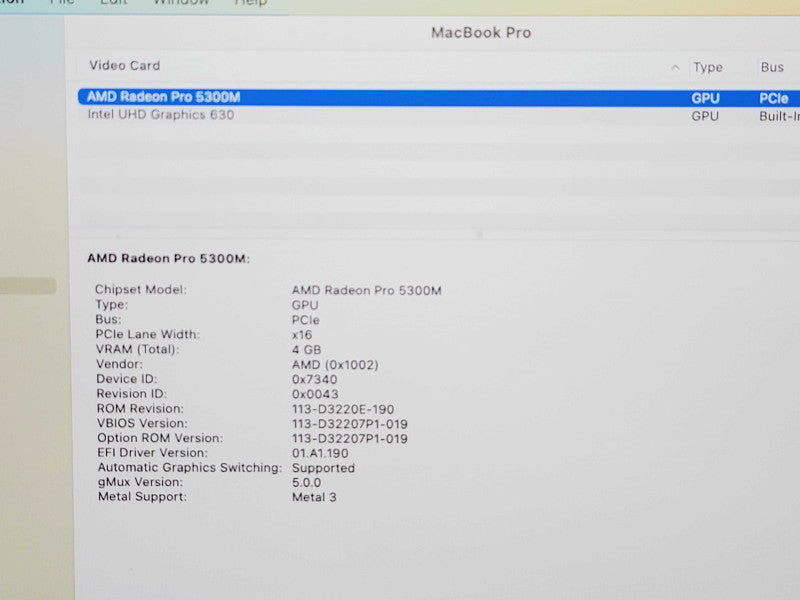Click the Chipset Model value AMD Radeon Pro 5300M
Viewport: 800px width, 600px height.
[x=366, y=290]
